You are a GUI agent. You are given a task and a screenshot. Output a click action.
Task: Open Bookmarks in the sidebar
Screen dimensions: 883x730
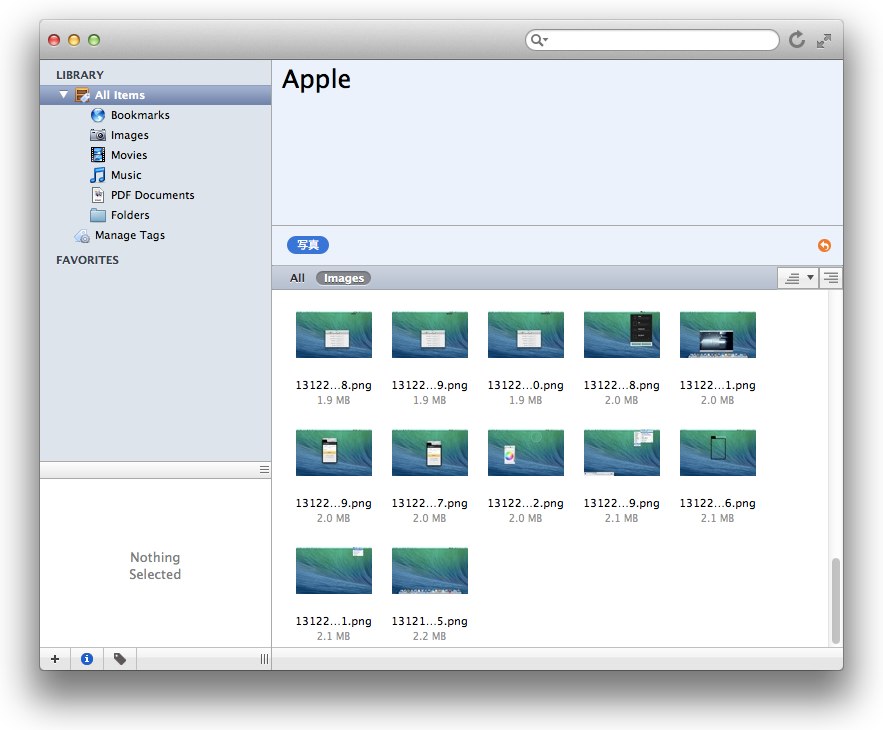[x=140, y=115]
